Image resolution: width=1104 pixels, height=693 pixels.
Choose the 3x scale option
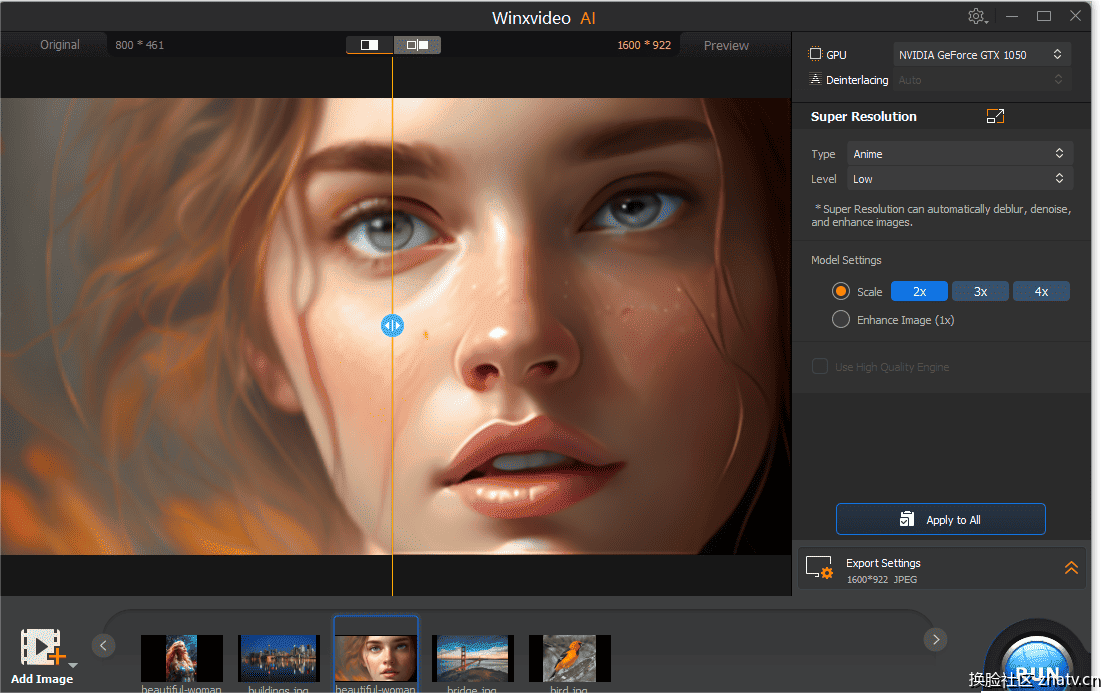[980, 292]
